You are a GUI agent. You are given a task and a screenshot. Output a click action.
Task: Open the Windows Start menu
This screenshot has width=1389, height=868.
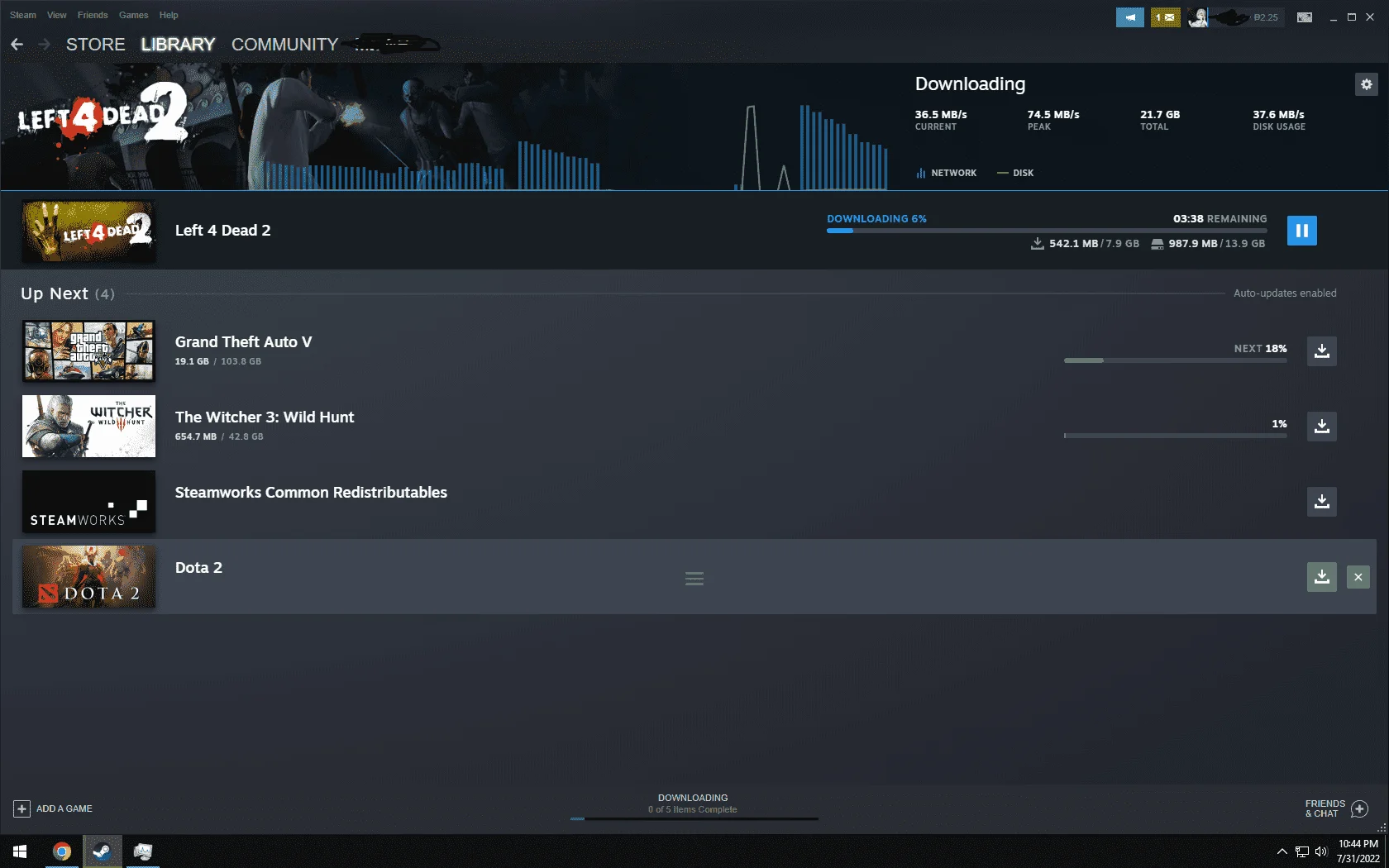click(x=20, y=851)
